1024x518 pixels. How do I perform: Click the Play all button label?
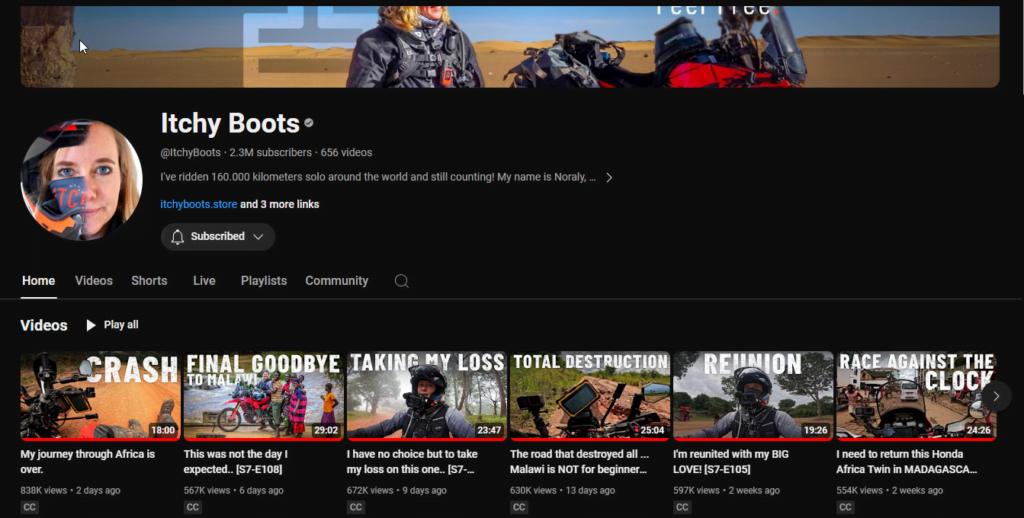click(x=121, y=325)
